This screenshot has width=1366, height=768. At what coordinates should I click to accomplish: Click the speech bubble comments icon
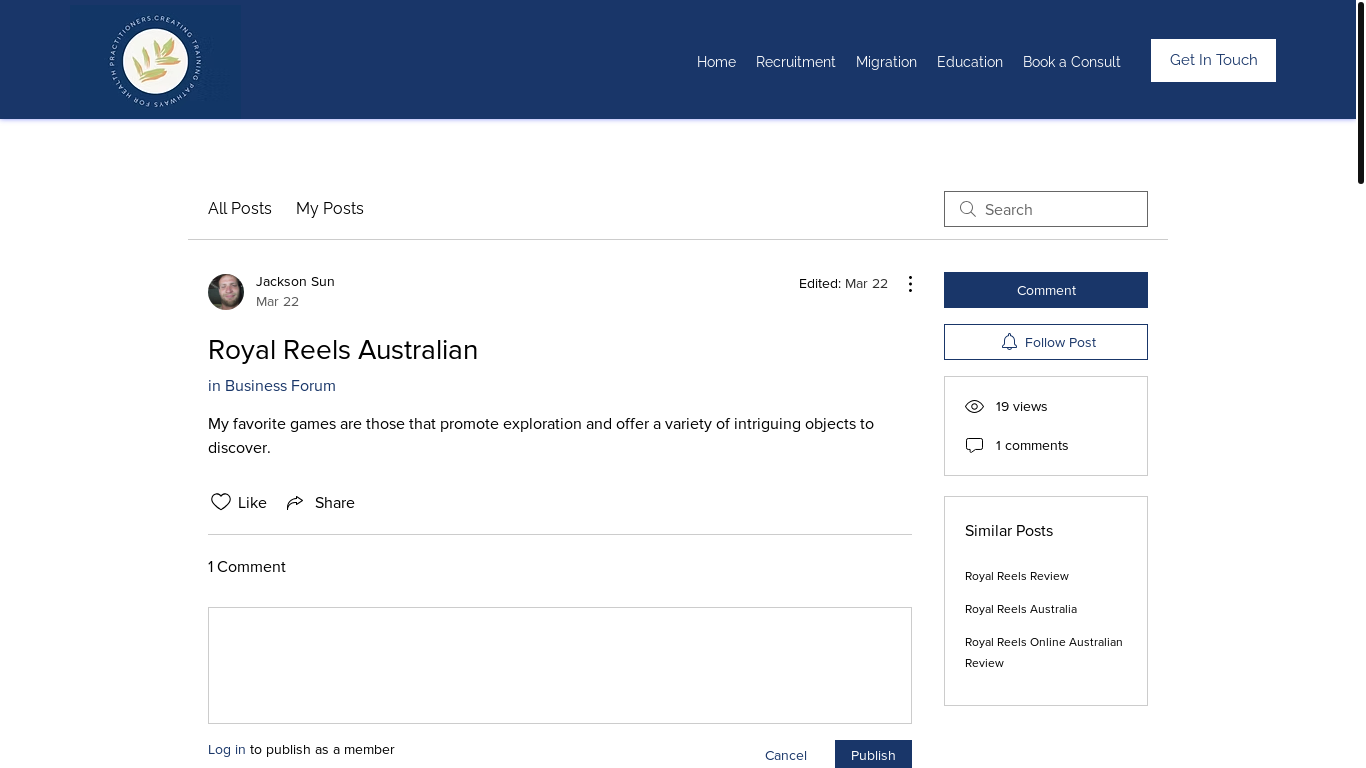975,446
